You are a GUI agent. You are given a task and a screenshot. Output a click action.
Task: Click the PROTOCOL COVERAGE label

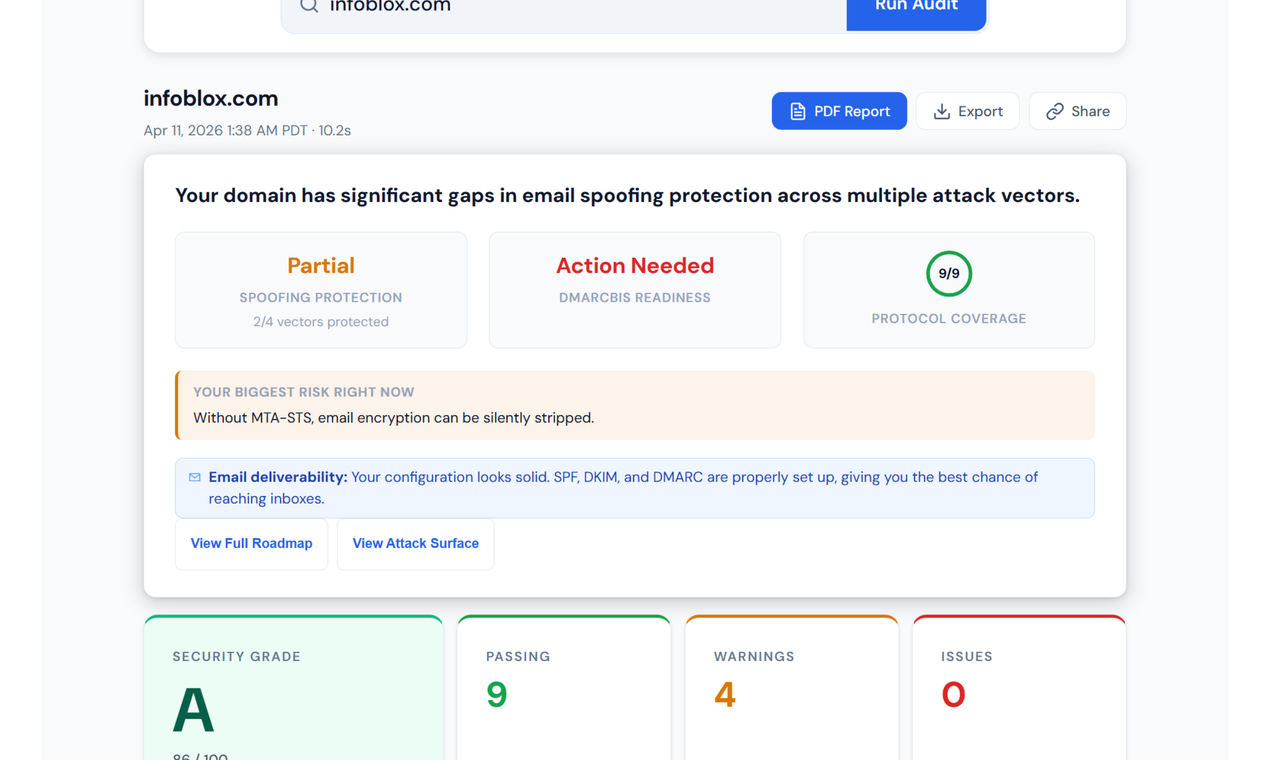click(949, 319)
